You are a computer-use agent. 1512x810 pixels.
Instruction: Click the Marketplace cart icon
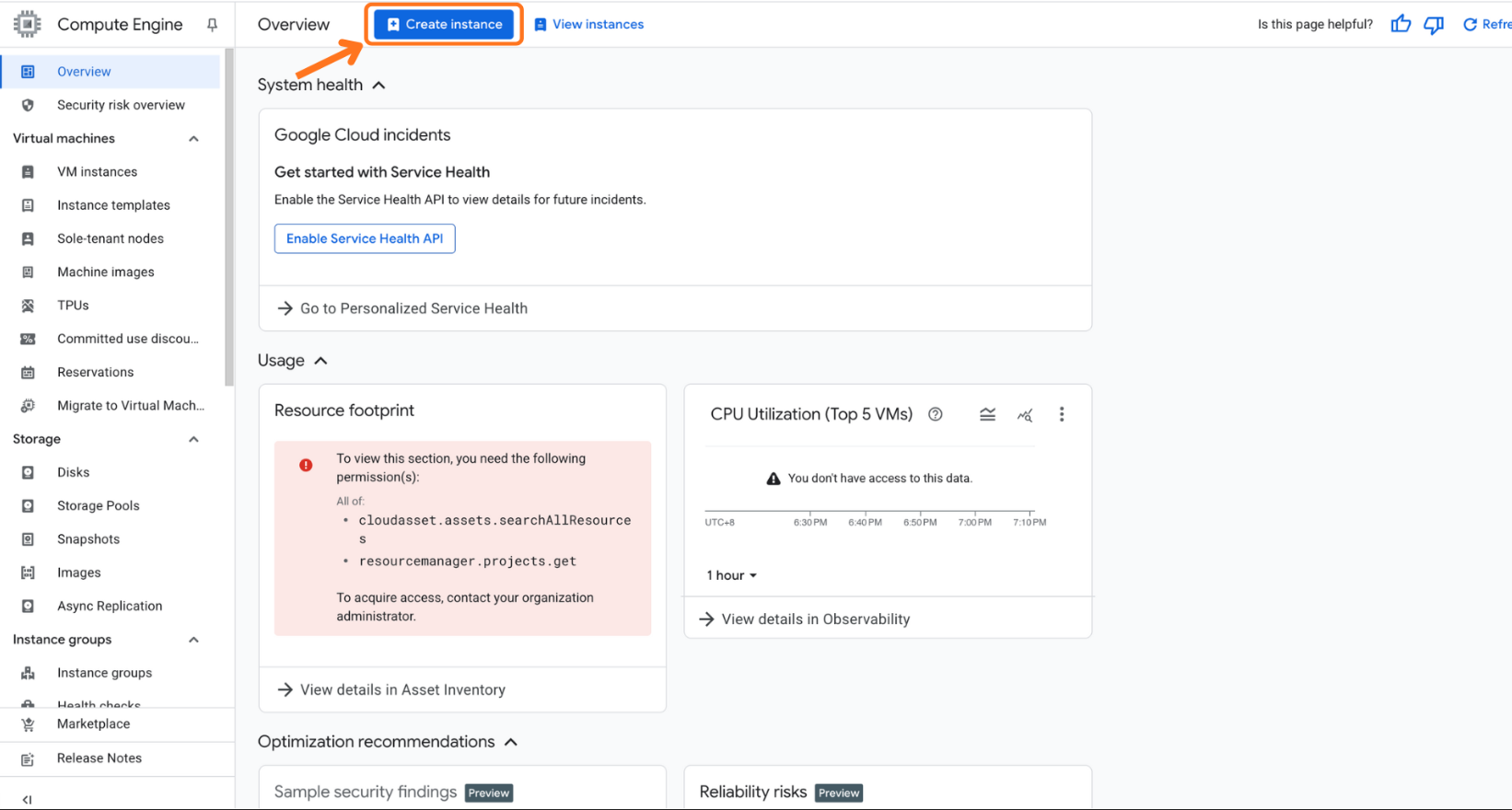pos(28,724)
